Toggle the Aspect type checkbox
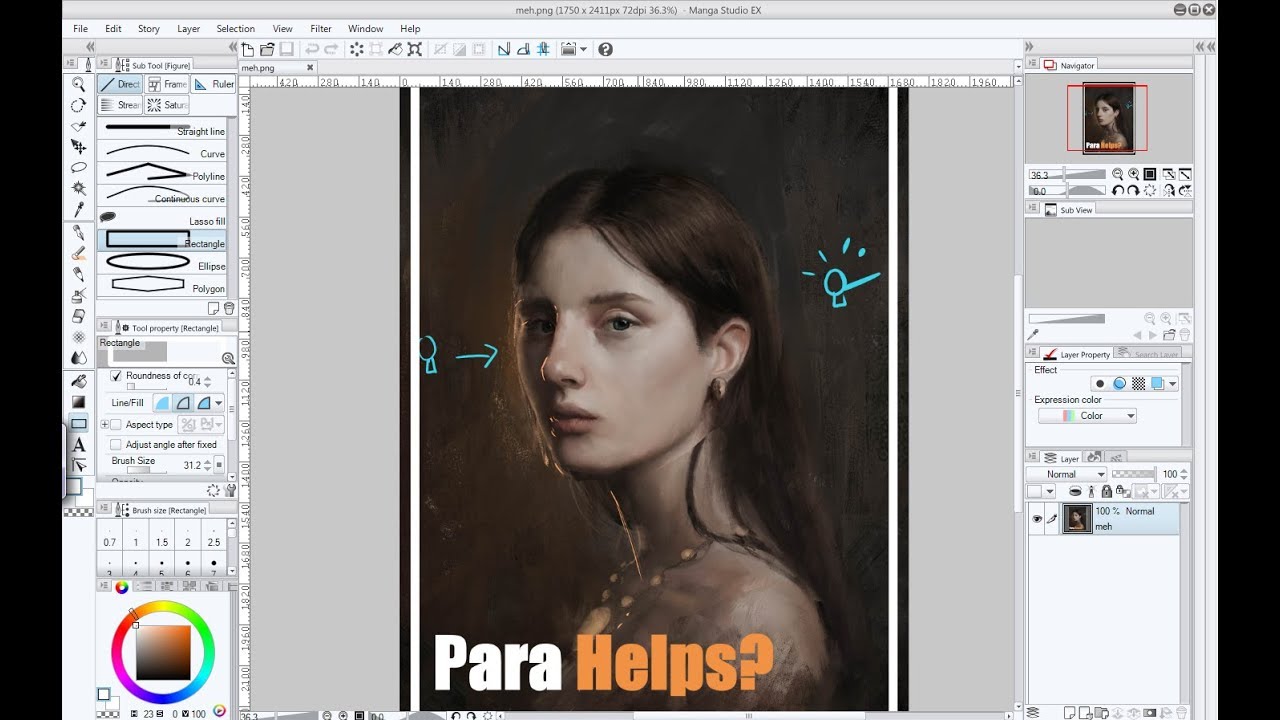 116,424
